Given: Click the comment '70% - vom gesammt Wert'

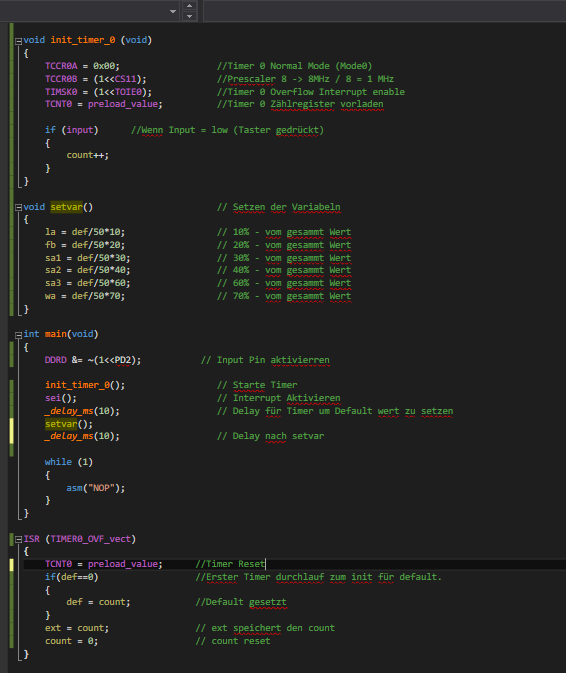Looking at the screenshot, I should click(x=284, y=296).
